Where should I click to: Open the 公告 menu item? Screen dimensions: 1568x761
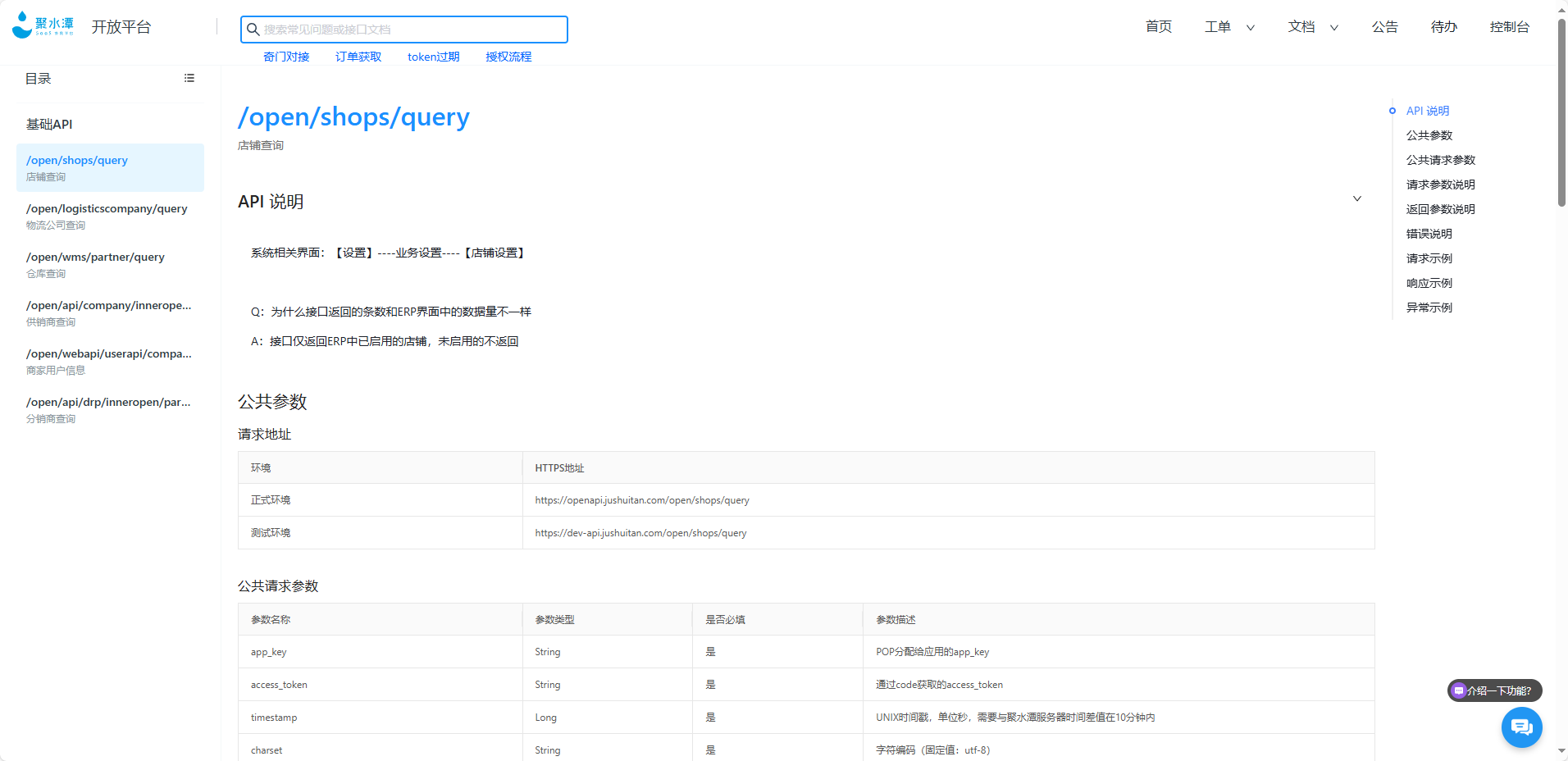[x=1384, y=27]
